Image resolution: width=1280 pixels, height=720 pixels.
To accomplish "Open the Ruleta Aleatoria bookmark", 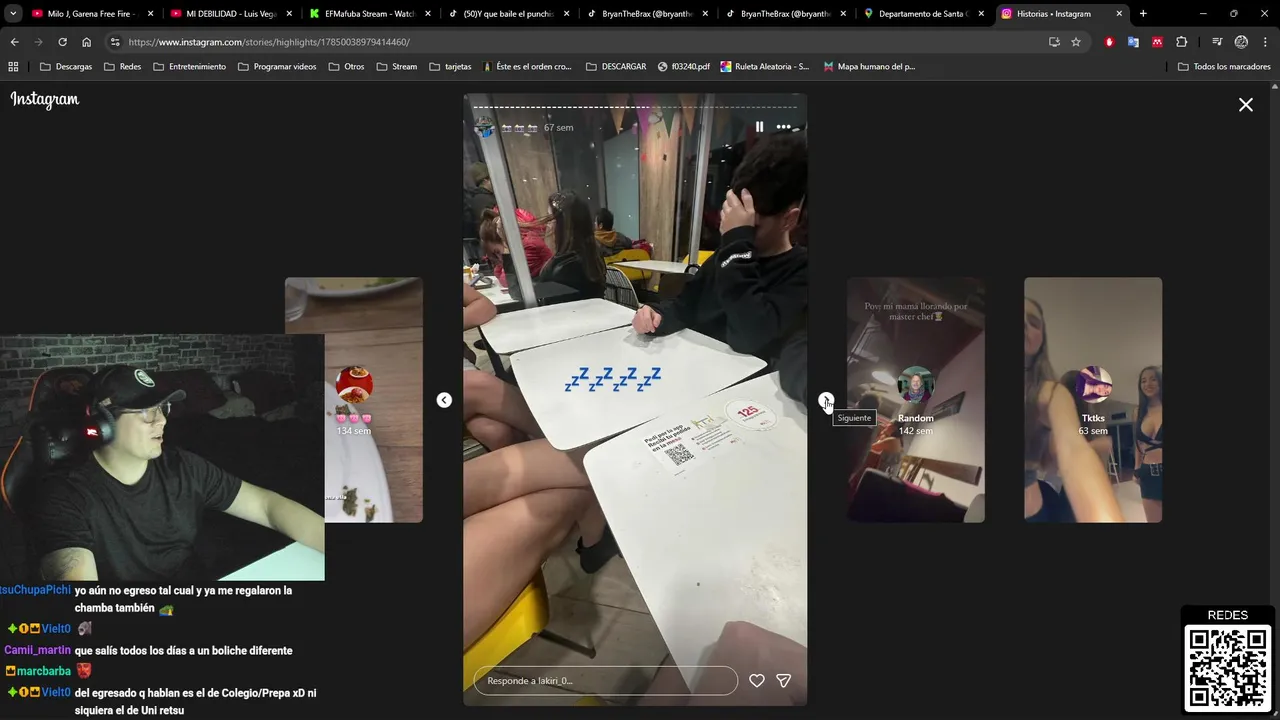I will click(x=765, y=67).
